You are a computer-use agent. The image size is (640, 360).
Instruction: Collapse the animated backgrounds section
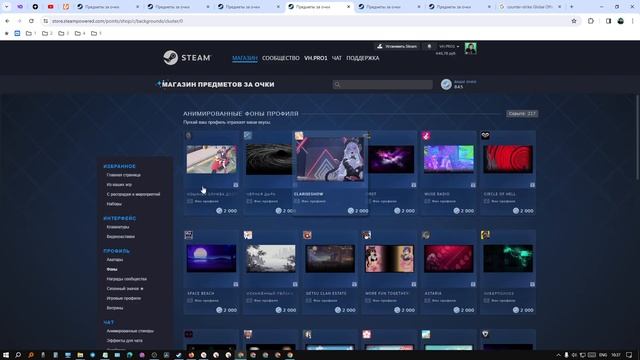(x=522, y=113)
